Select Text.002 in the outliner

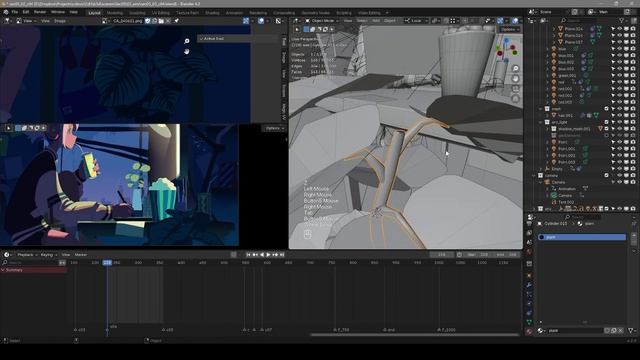(566, 202)
